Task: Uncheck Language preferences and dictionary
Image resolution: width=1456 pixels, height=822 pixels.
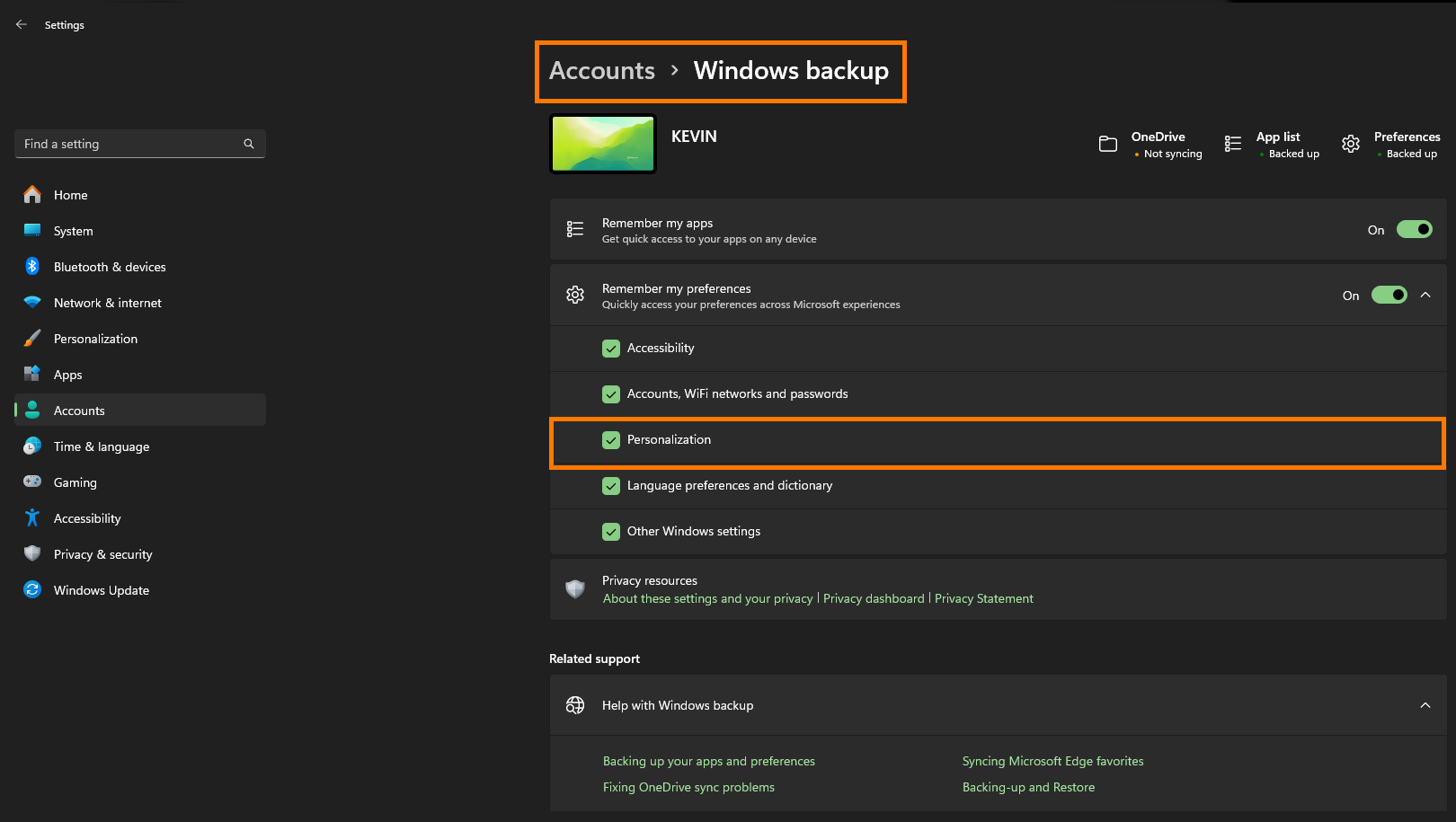Action: click(611, 486)
